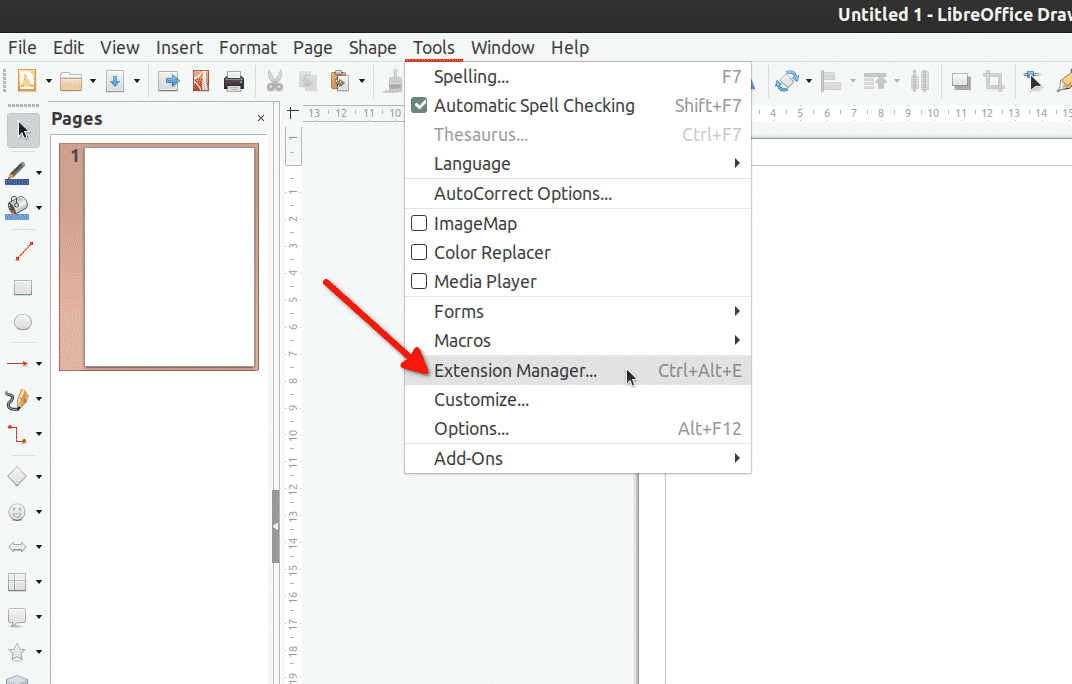This screenshot has width=1072, height=684.
Task: Toggle the Media Player checkbox
Action: pos(420,282)
